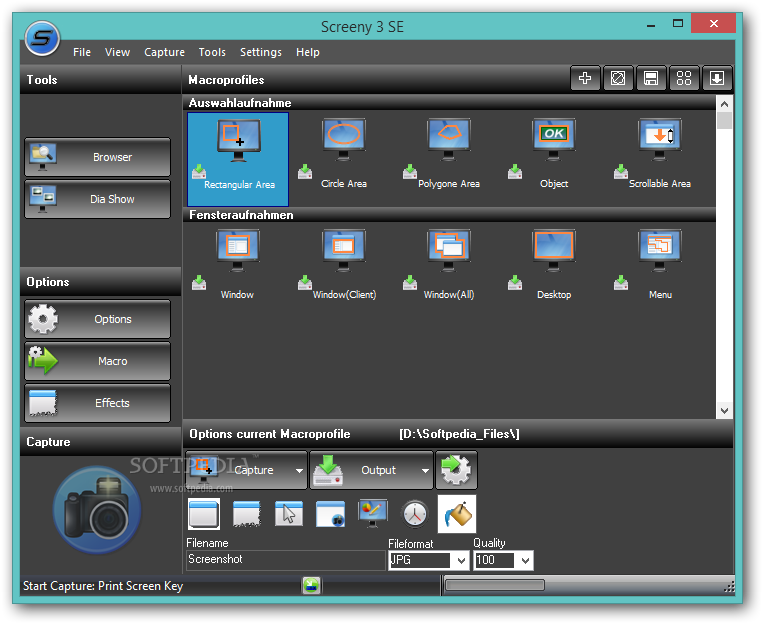
Task: Open the File menu
Action: 82,52
